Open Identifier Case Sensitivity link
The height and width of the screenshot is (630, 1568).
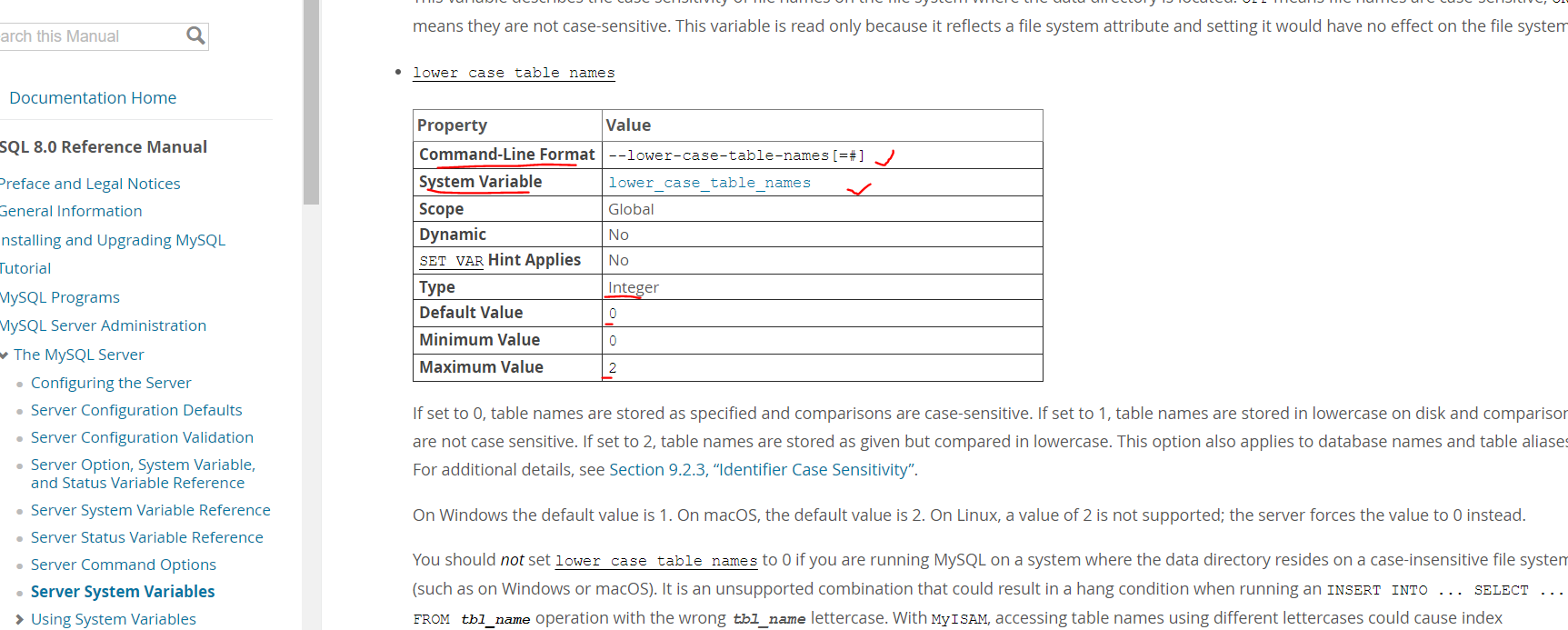pos(814,470)
